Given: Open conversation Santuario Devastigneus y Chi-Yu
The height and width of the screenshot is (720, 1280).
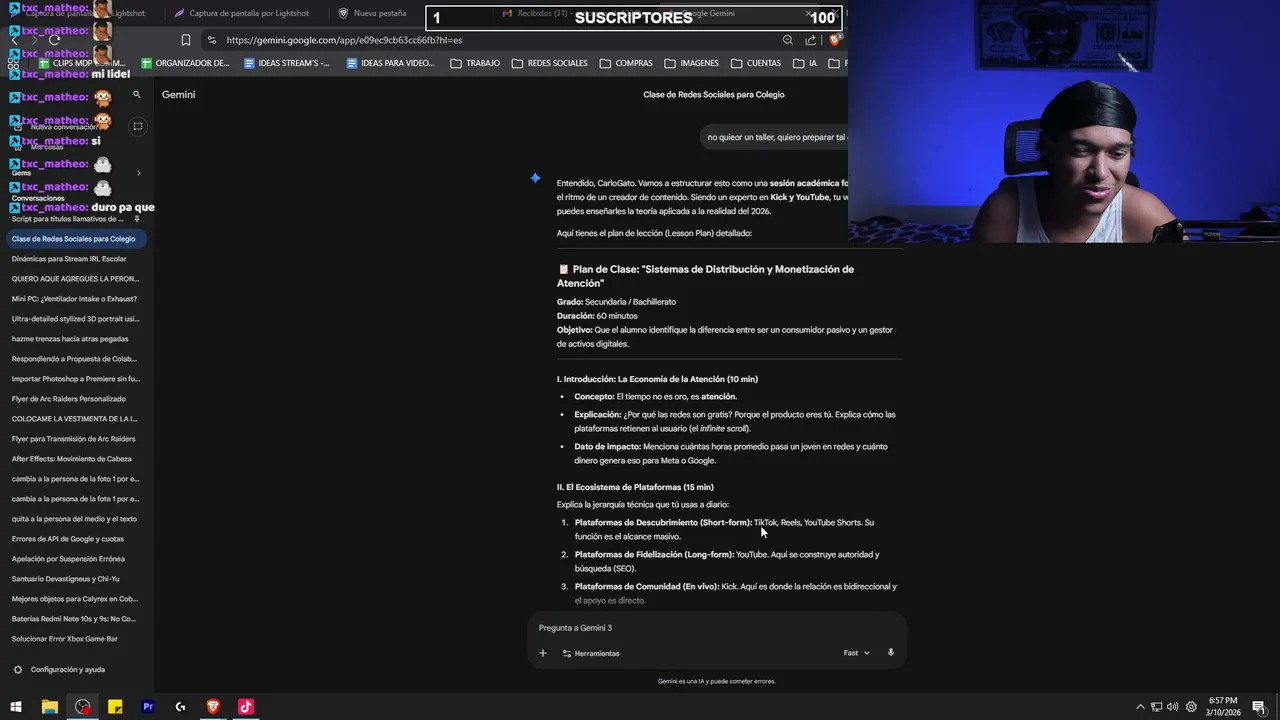Looking at the screenshot, I should [66, 579].
